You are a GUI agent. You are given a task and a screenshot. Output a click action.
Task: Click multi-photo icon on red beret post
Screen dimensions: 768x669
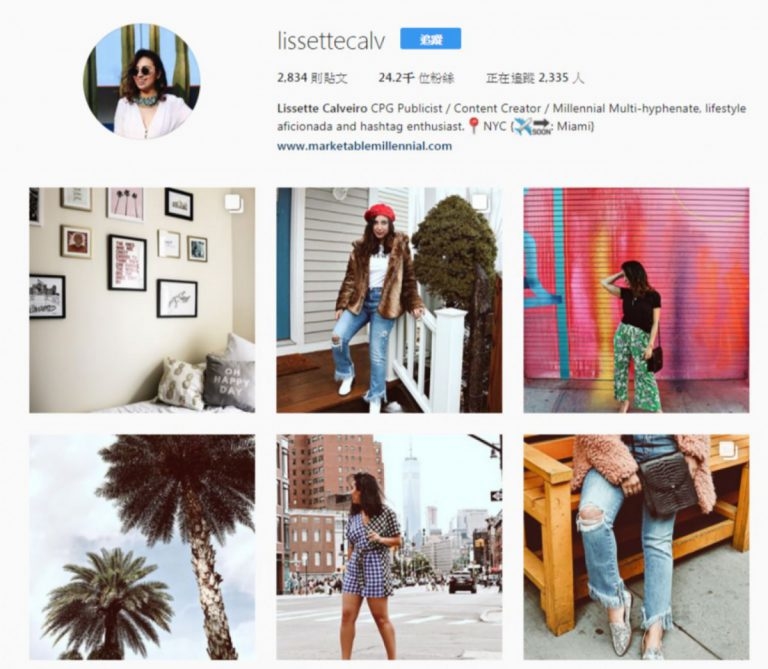point(481,204)
